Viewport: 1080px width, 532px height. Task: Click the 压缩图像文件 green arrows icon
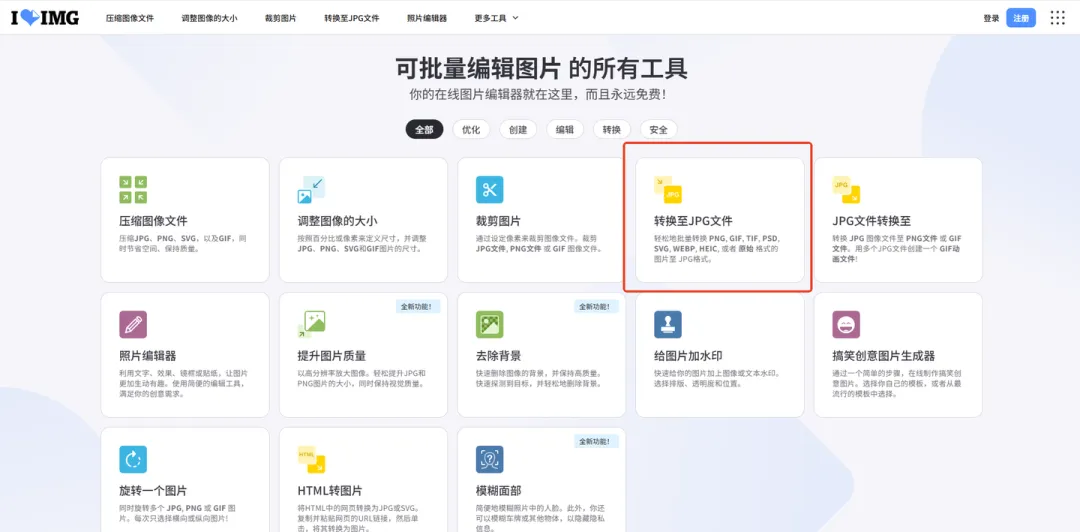(x=133, y=190)
